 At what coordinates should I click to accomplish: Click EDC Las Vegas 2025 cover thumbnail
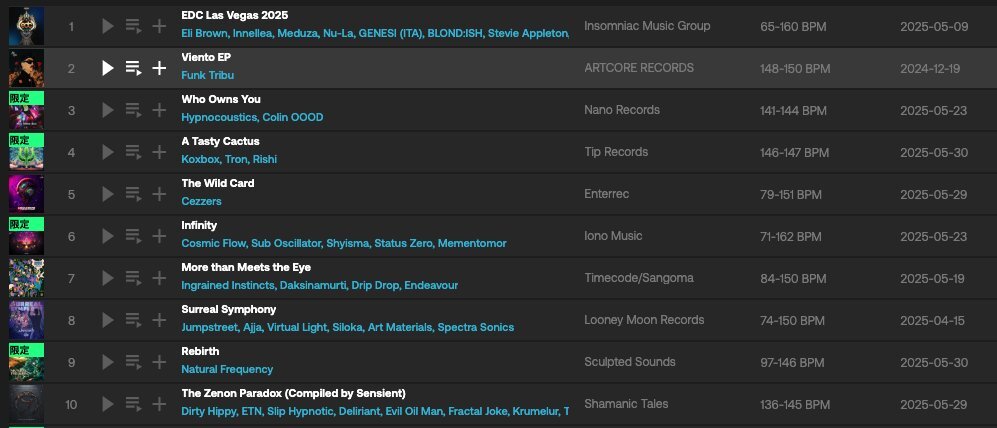click(x=26, y=26)
